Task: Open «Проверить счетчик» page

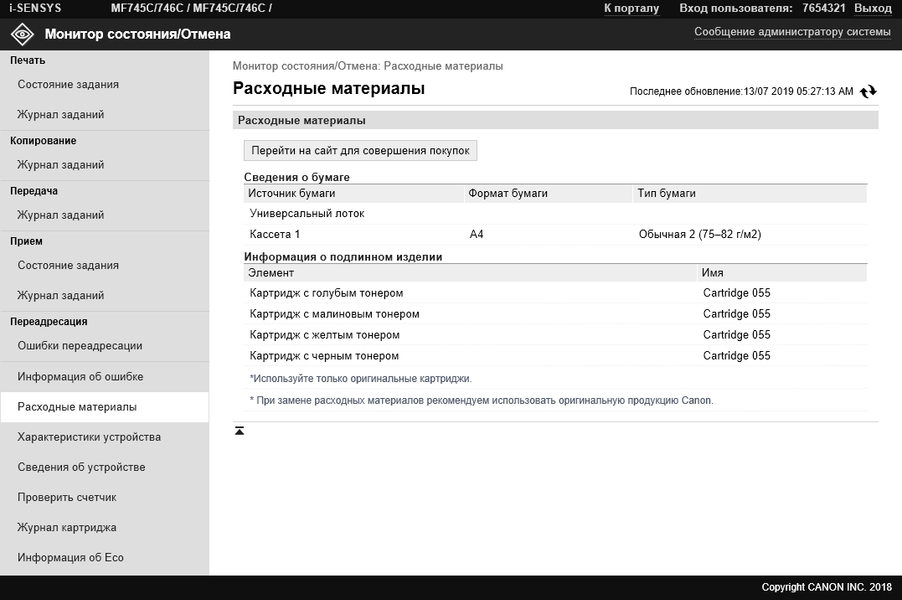Action: pyautogui.click(x=67, y=497)
